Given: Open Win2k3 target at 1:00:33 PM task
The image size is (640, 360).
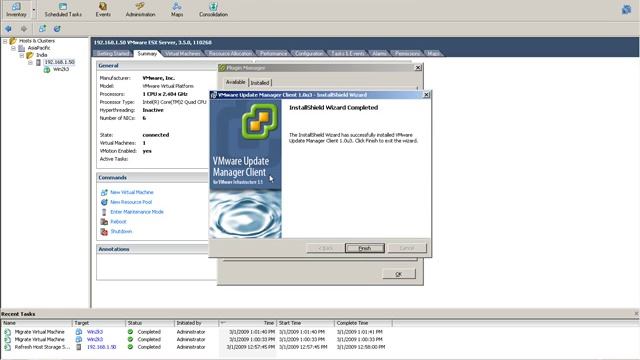Looking at the screenshot, I should (x=95, y=339).
